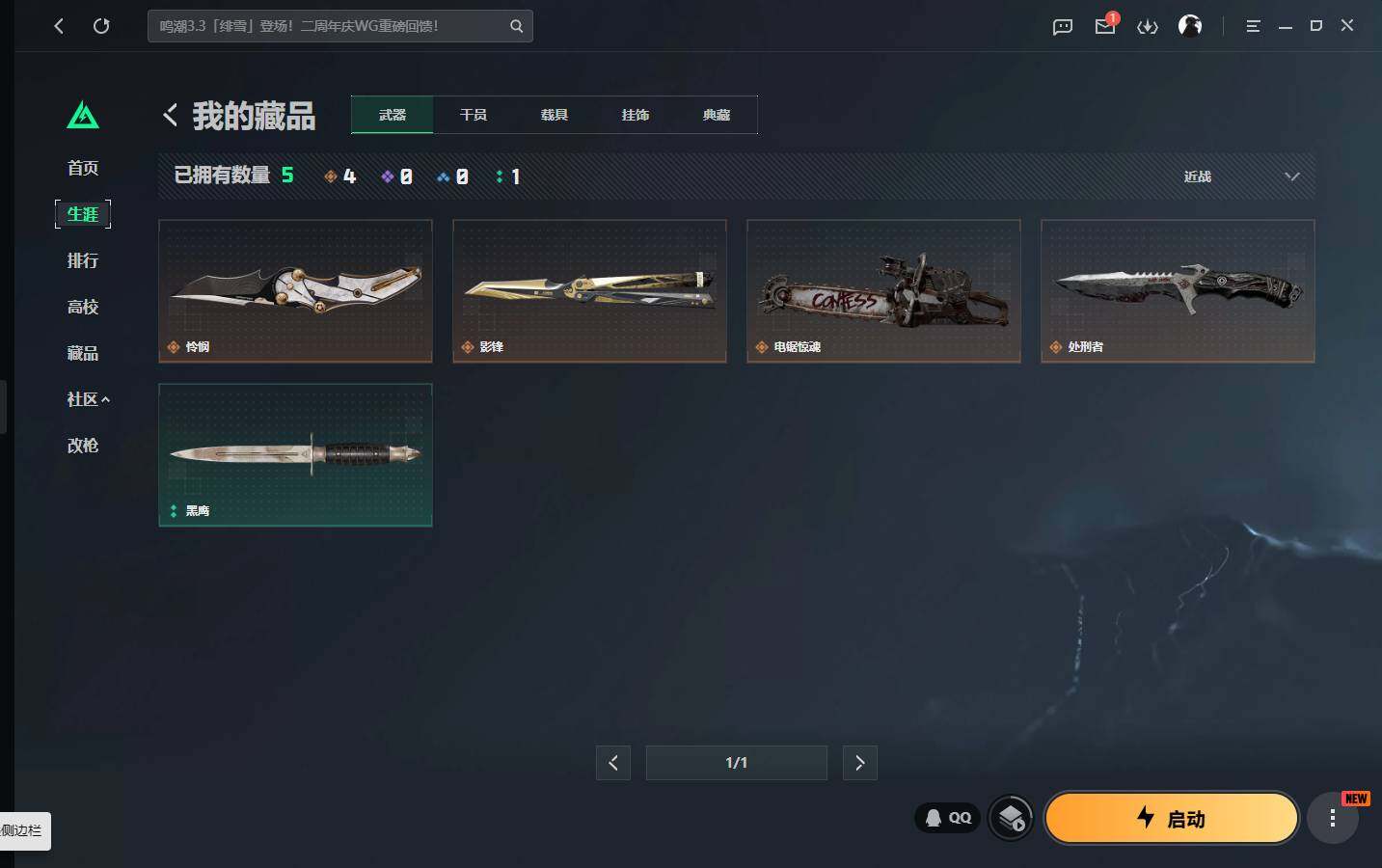This screenshot has width=1382, height=868.
Task: Click the 我的藏品 page title
Action: click(x=254, y=116)
